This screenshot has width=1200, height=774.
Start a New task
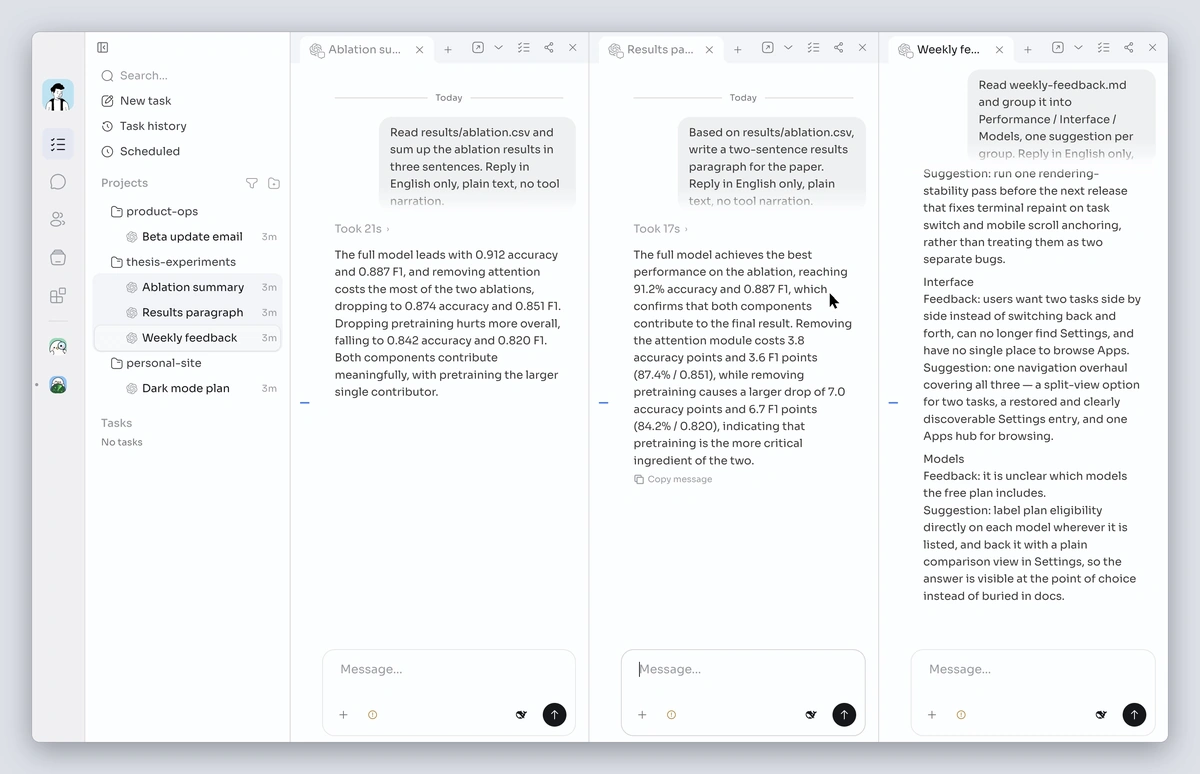tap(136, 101)
